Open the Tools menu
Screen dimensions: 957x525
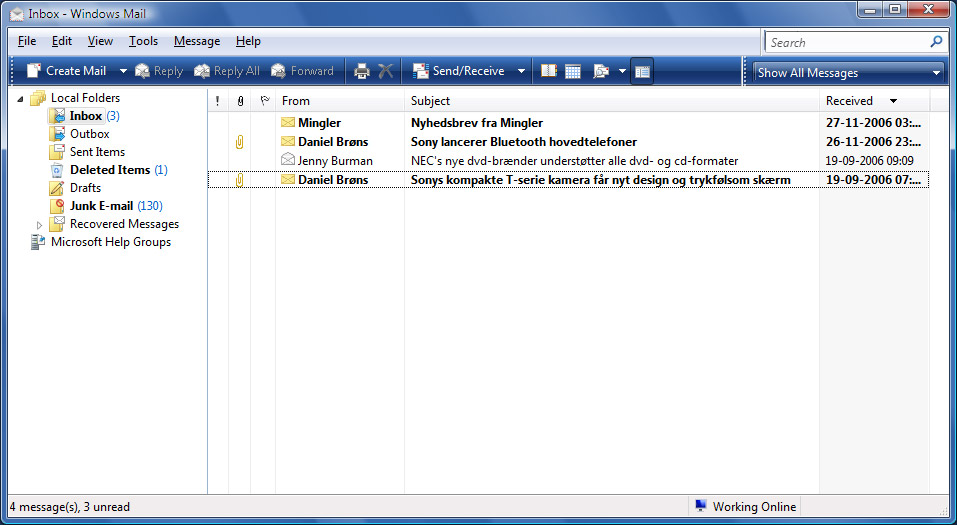pyautogui.click(x=143, y=41)
